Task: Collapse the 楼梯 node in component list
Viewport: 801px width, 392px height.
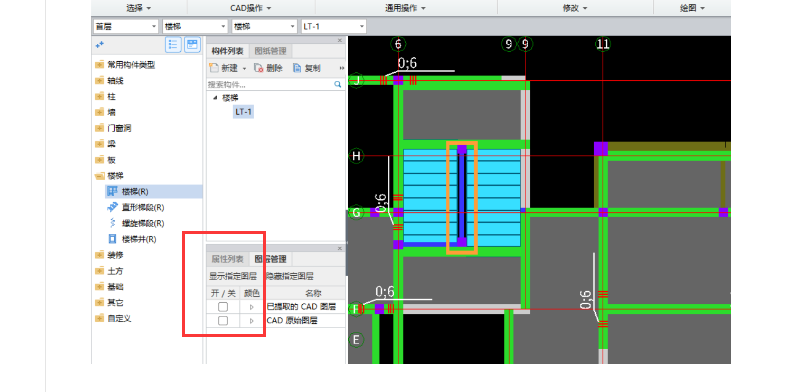Action: tap(215, 98)
